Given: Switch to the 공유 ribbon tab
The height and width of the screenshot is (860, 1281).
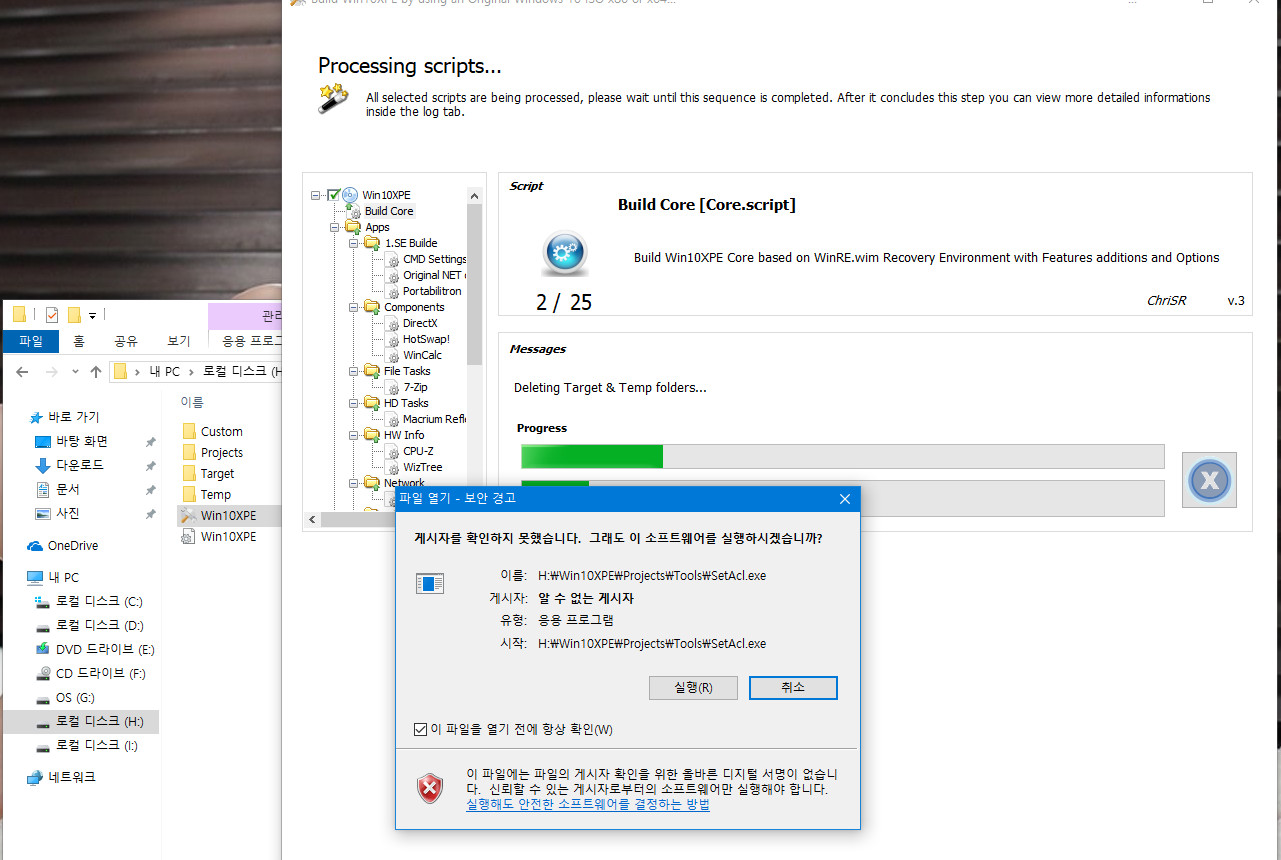Looking at the screenshot, I should pos(126,341).
